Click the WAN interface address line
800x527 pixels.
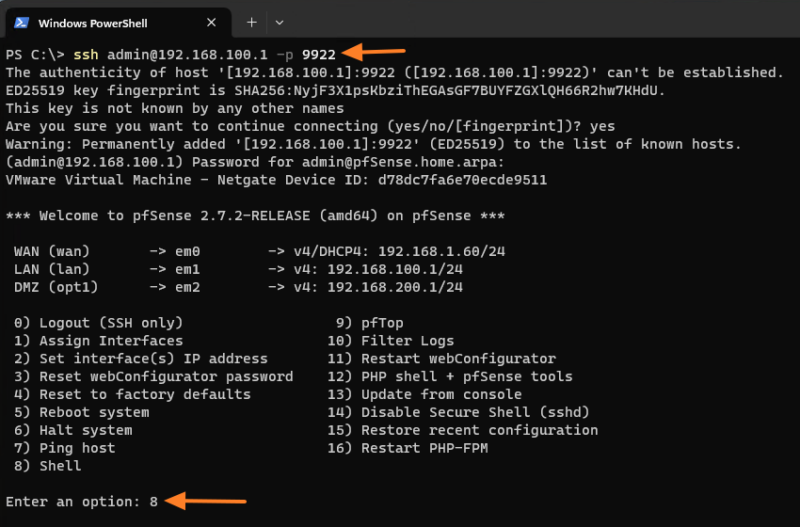238,251
